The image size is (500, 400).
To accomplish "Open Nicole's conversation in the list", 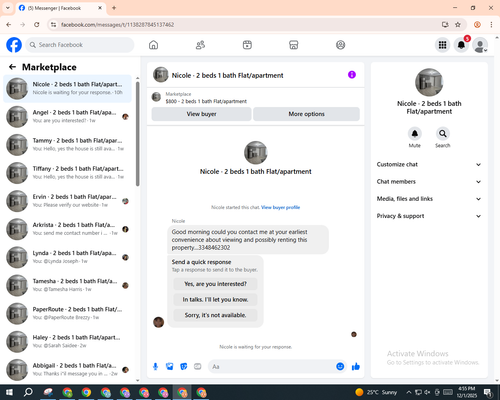I will pos(68,89).
